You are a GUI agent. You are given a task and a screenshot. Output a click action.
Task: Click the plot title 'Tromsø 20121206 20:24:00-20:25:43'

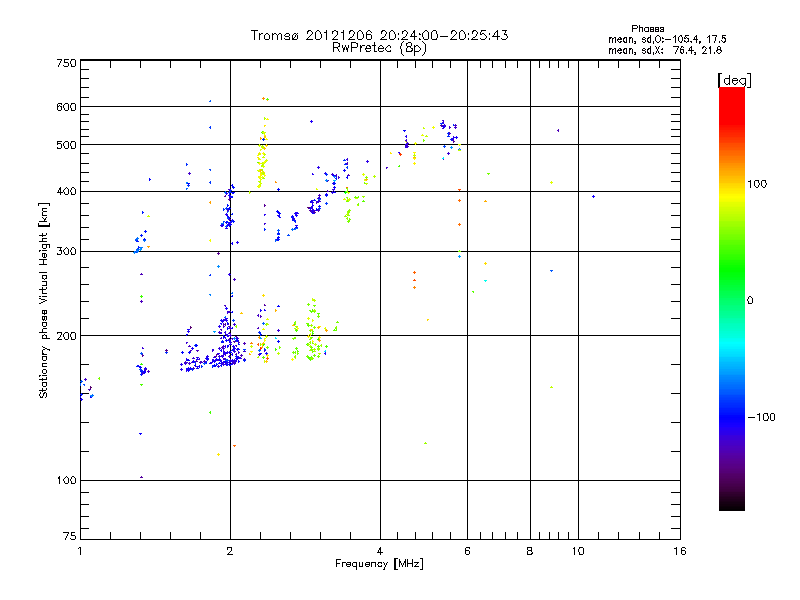pyautogui.click(x=379, y=35)
